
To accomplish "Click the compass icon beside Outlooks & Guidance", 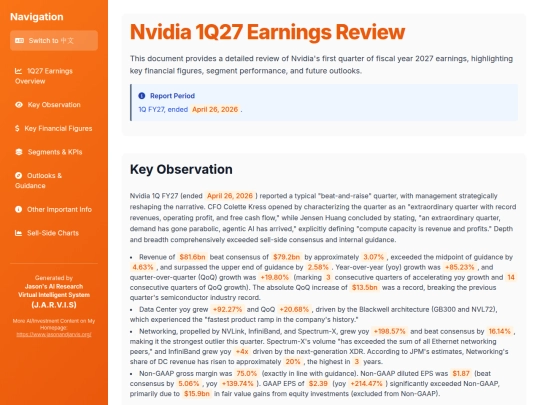I will click(x=19, y=176).
